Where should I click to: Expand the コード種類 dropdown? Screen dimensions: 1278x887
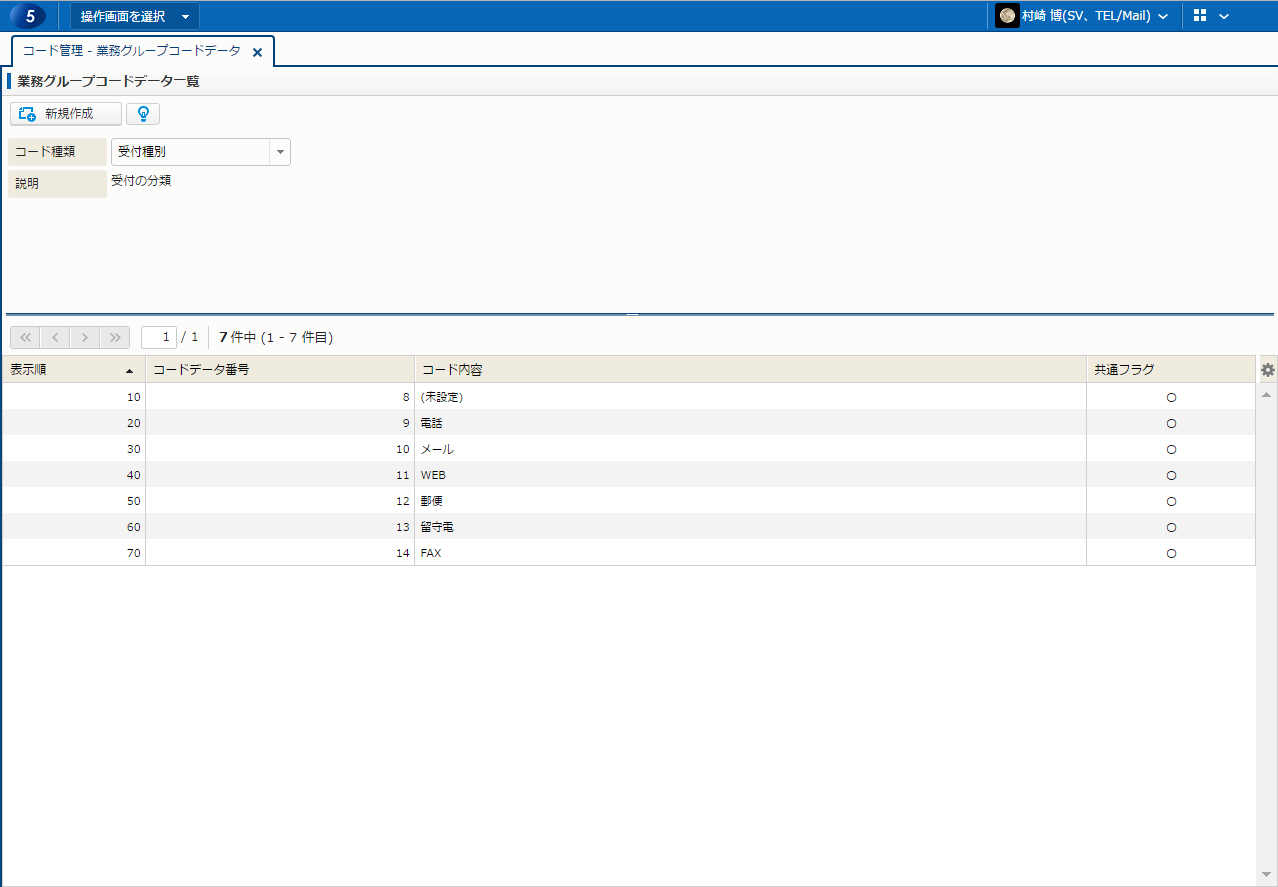tap(280, 152)
